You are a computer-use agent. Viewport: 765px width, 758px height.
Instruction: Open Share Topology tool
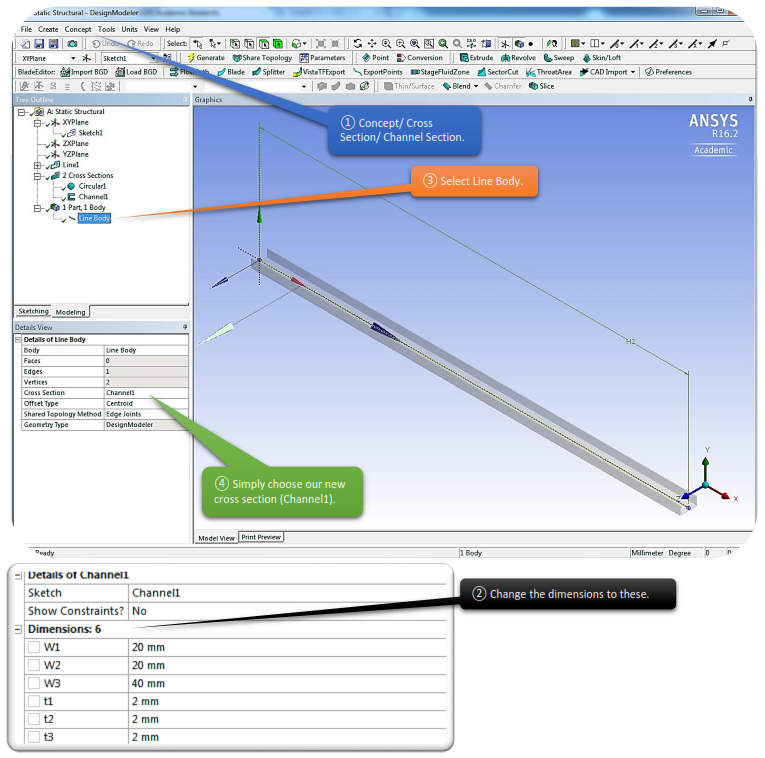tap(261, 58)
